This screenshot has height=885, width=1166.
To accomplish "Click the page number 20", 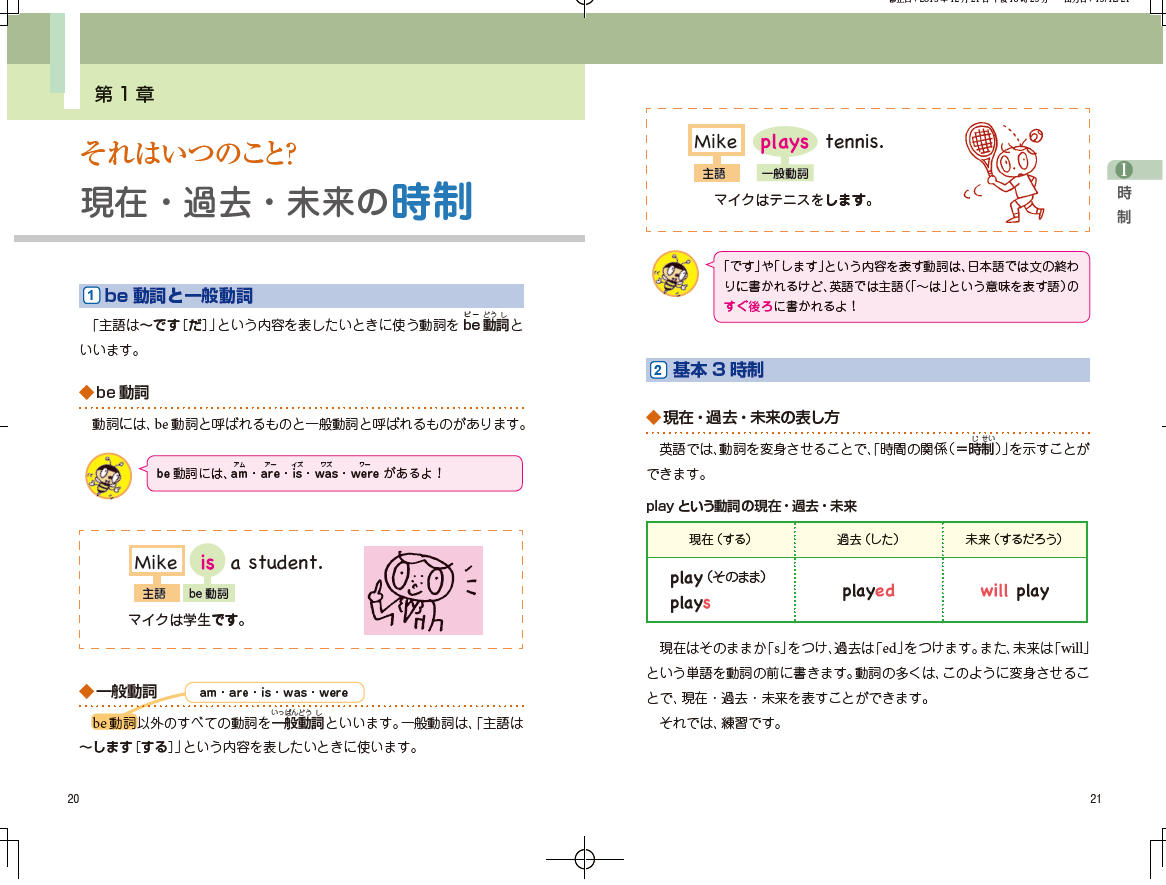I will point(73,798).
